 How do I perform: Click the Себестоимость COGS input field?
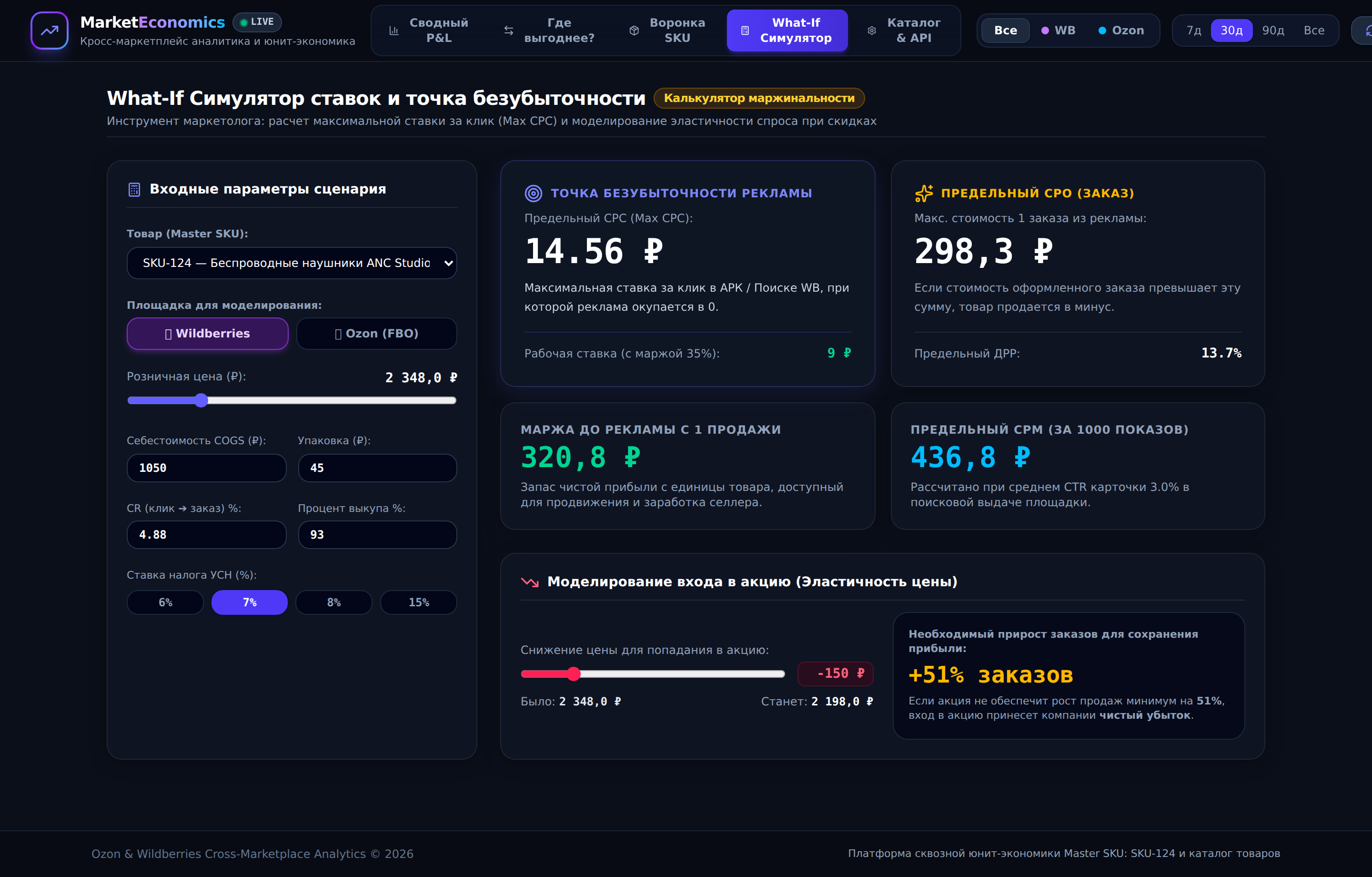(206, 468)
